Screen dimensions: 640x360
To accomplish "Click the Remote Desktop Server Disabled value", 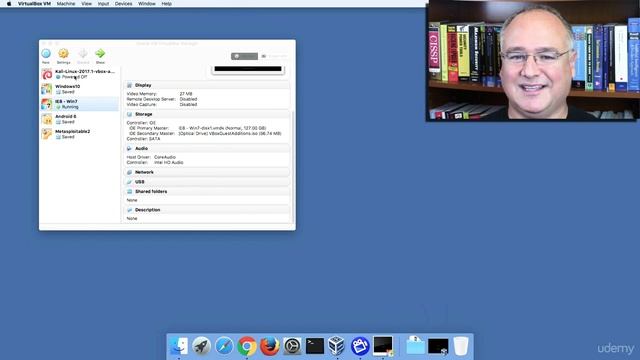I will point(188,99).
